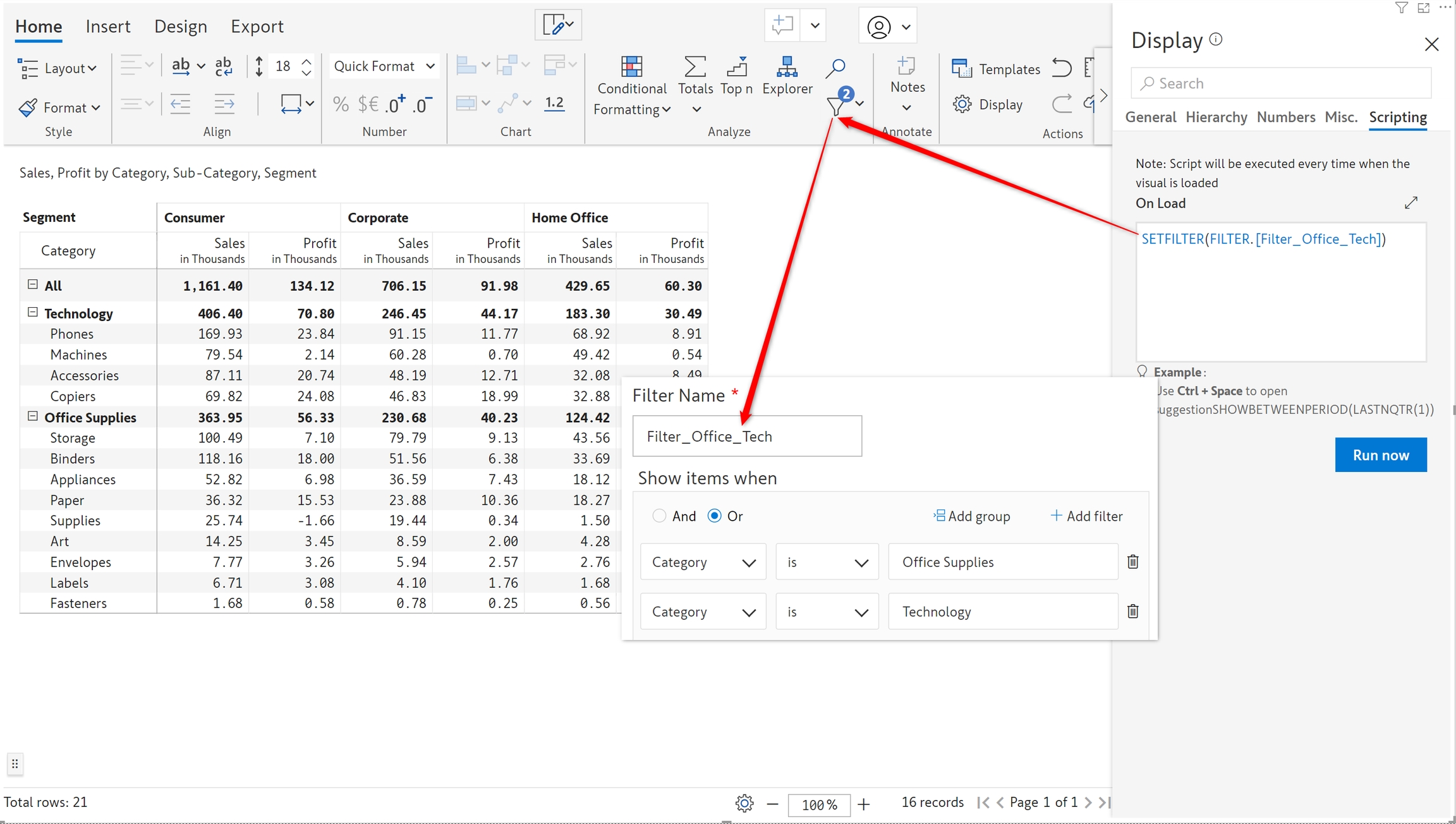The height and width of the screenshot is (824, 1456).
Task: Select the And radio button
Action: point(659,516)
